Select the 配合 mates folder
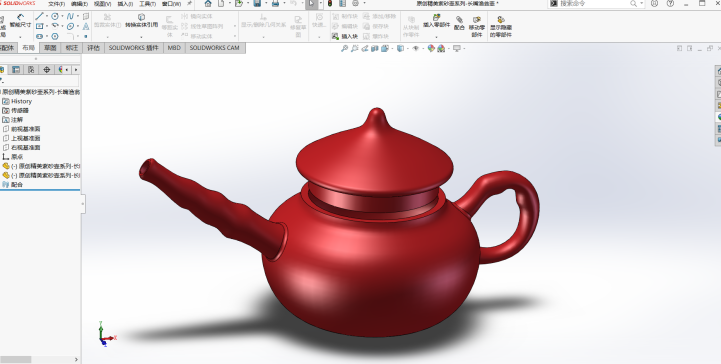721x364 pixels. click(x=12, y=184)
